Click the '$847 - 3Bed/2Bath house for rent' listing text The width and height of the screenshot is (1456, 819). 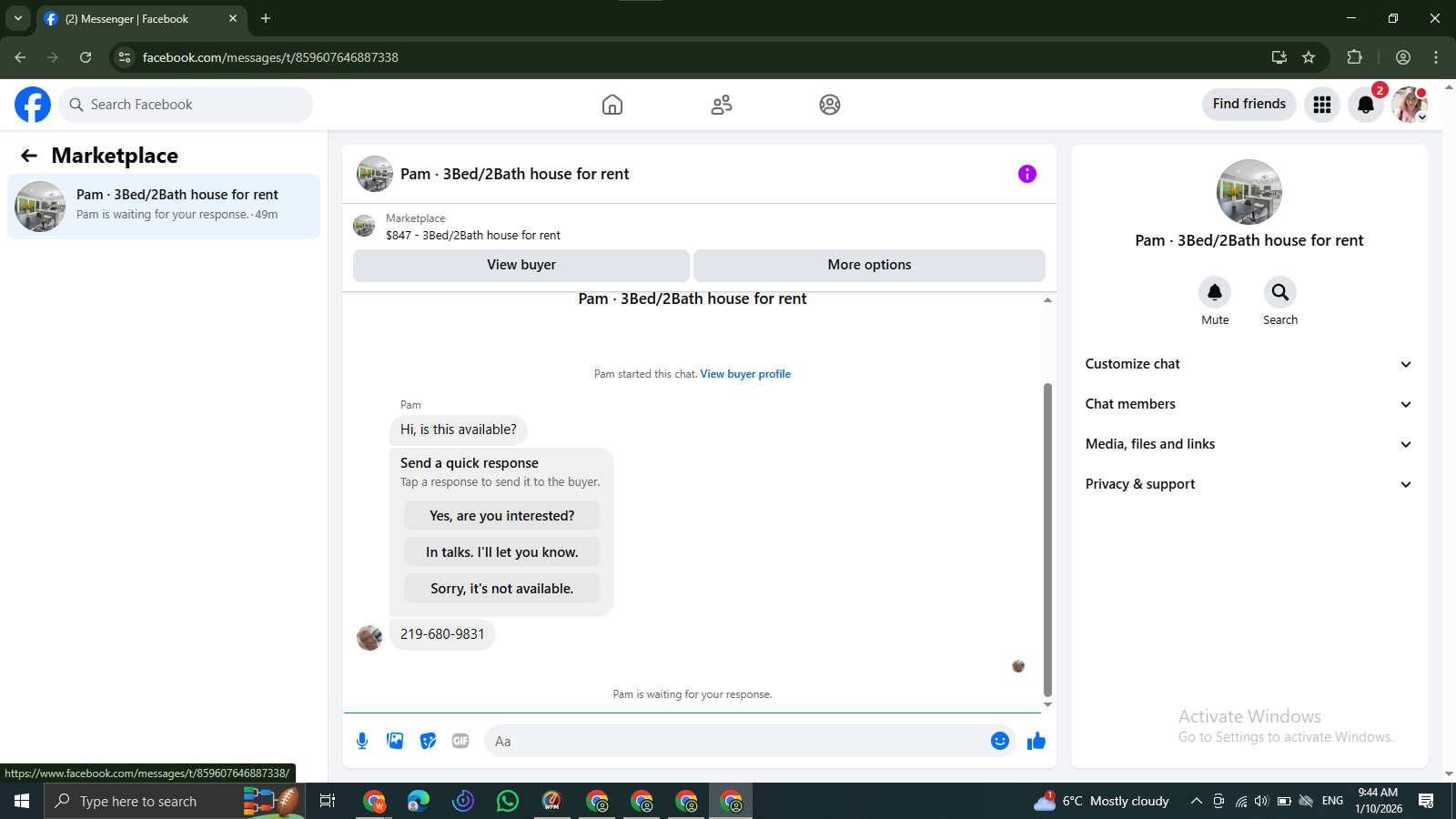point(473,235)
